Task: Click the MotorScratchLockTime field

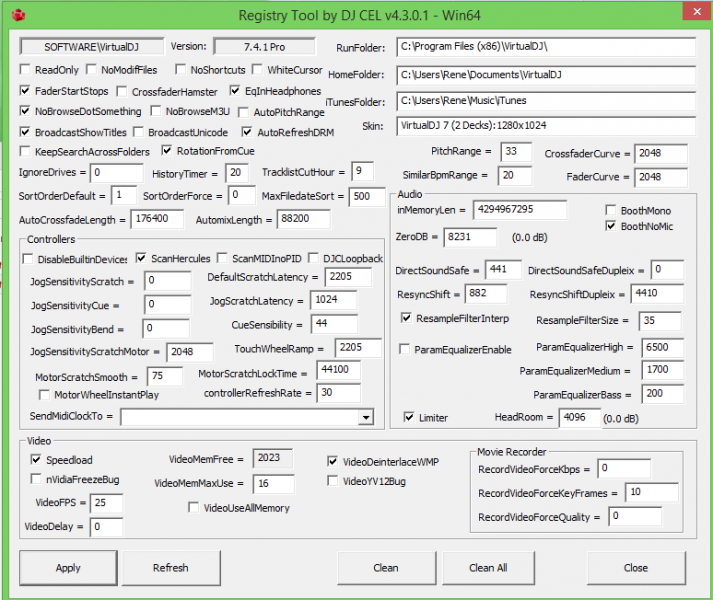Action: tap(339, 370)
